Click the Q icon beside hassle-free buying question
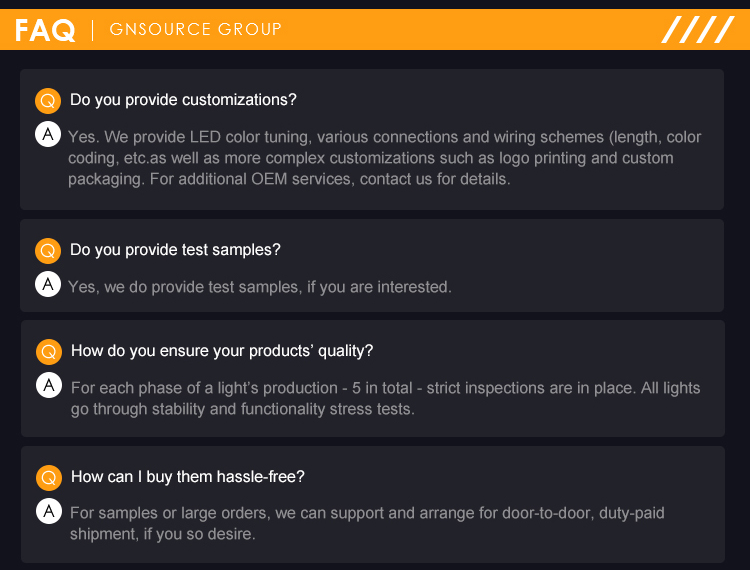This screenshot has width=750, height=570. (49, 477)
